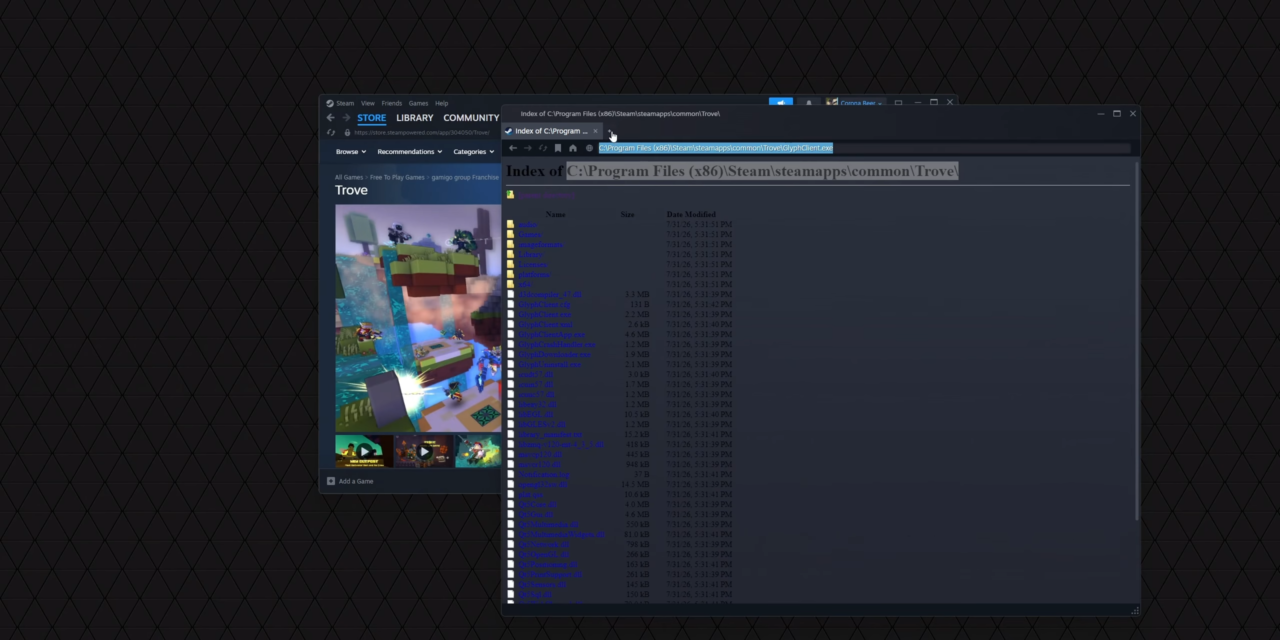This screenshot has height=640, width=1280.
Task: Click the second Trove video thumbnail
Action: click(x=424, y=451)
